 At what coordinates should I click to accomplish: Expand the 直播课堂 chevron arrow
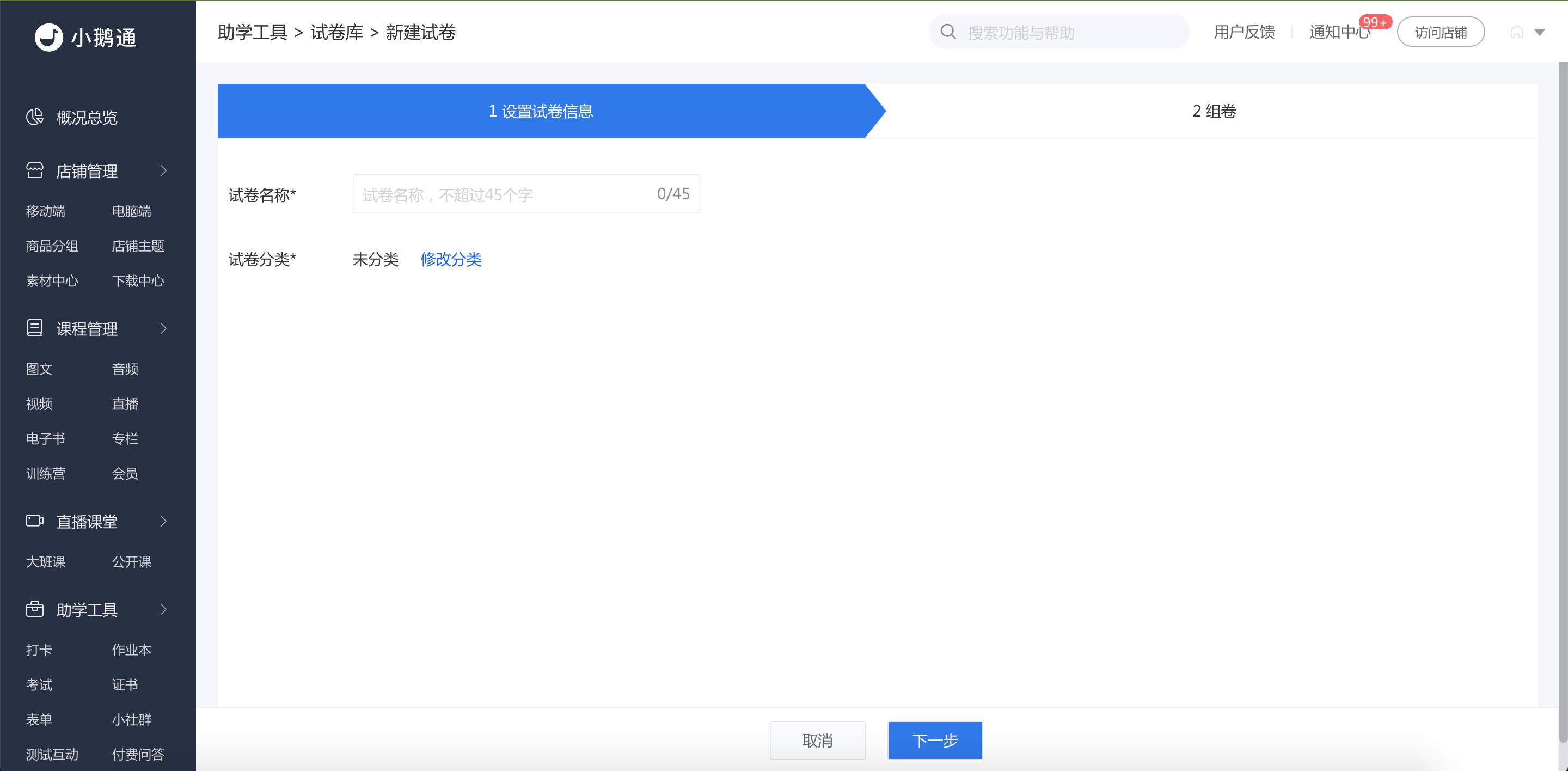point(163,521)
